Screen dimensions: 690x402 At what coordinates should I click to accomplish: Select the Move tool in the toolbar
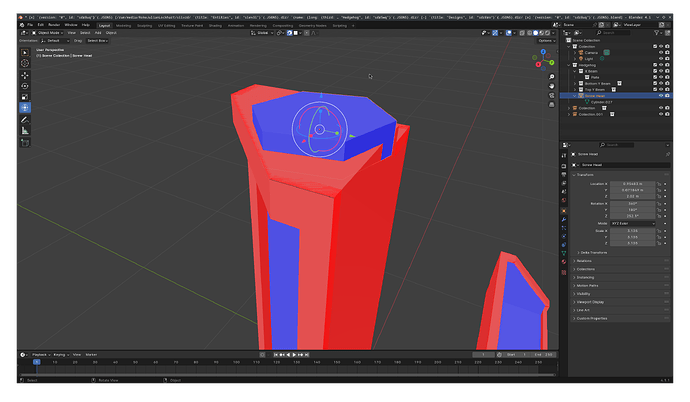pyautogui.click(x=25, y=75)
